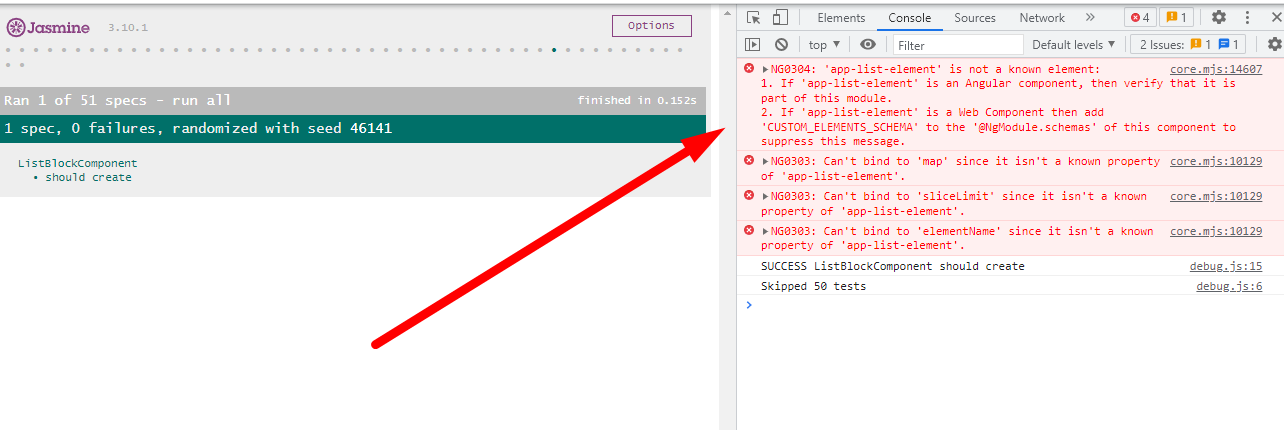
Task: Open the Default levels dropdown
Action: [x=1074, y=44]
